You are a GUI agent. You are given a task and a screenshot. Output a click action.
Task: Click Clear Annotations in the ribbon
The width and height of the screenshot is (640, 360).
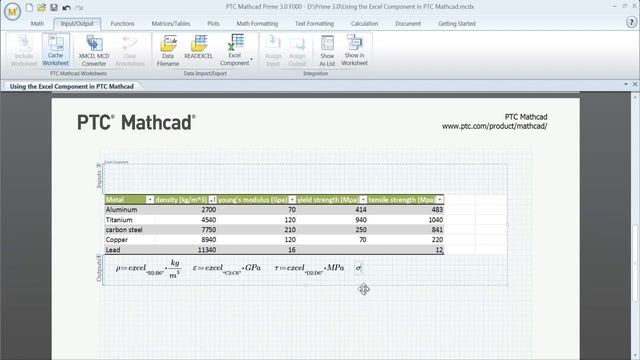click(x=130, y=50)
